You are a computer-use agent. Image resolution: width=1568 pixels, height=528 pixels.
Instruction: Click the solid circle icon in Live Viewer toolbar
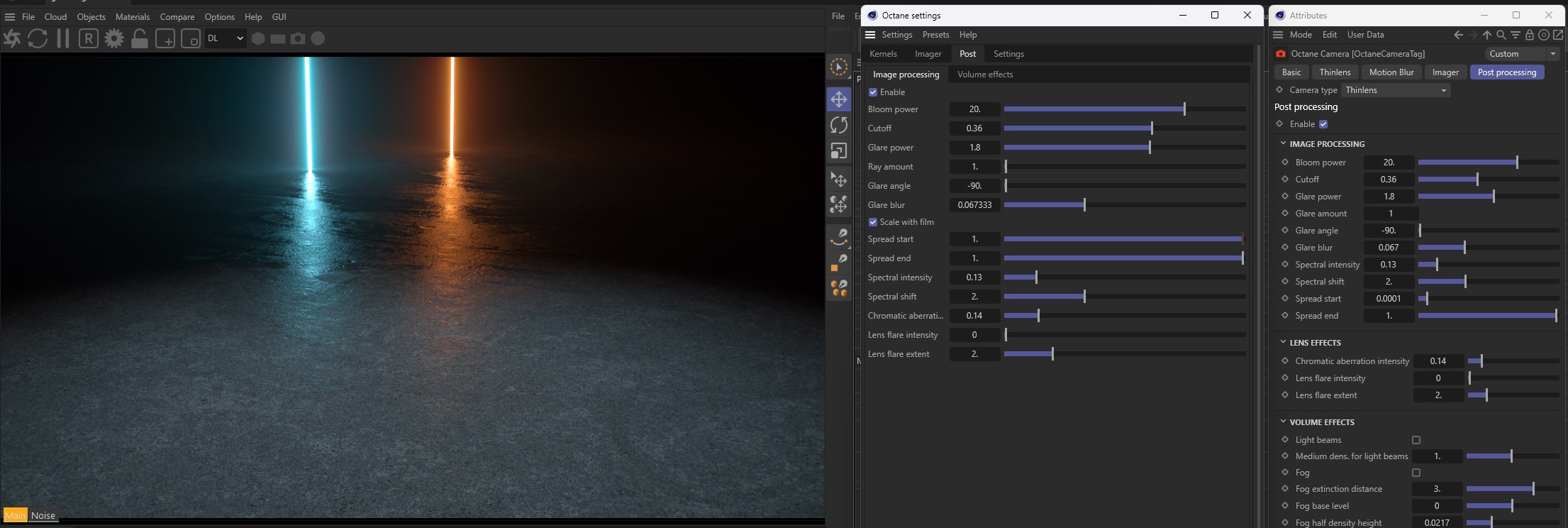tap(318, 38)
